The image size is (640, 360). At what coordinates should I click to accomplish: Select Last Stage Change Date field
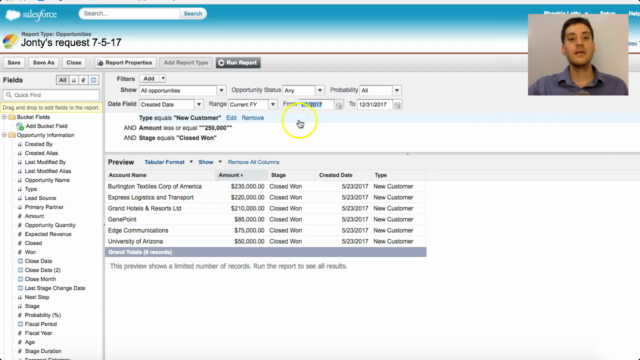55,288
